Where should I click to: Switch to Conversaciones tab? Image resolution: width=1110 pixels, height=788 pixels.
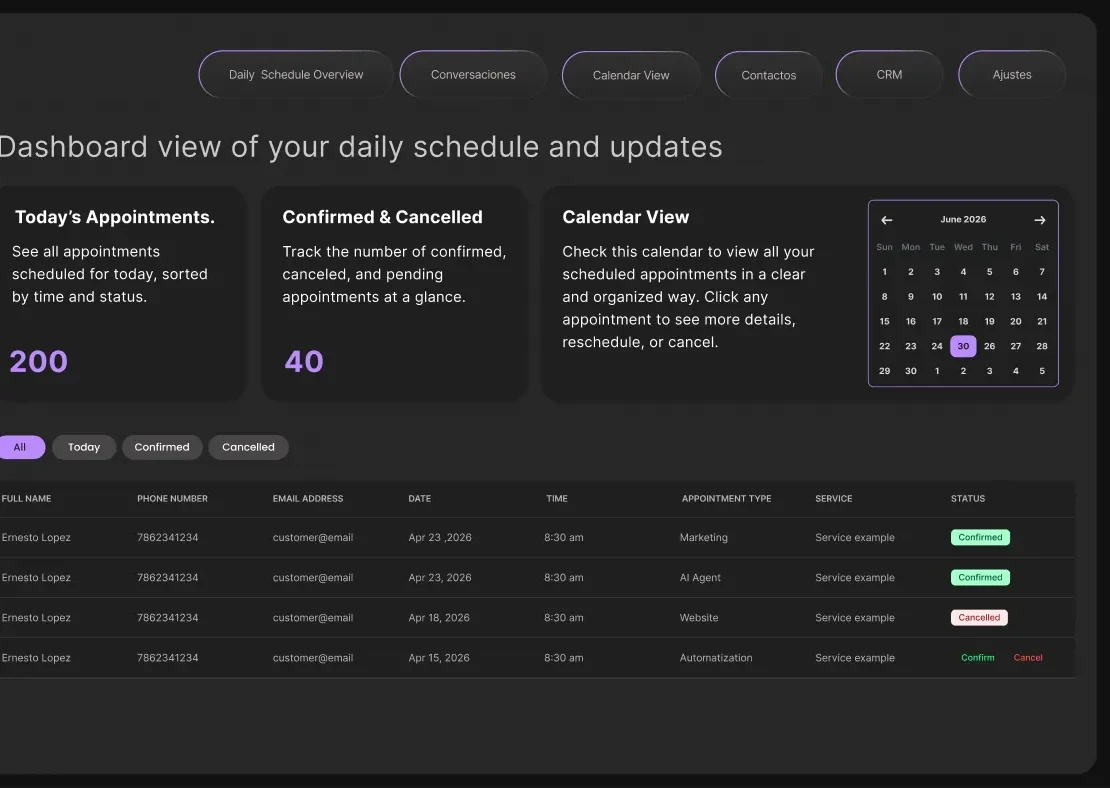click(473, 74)
